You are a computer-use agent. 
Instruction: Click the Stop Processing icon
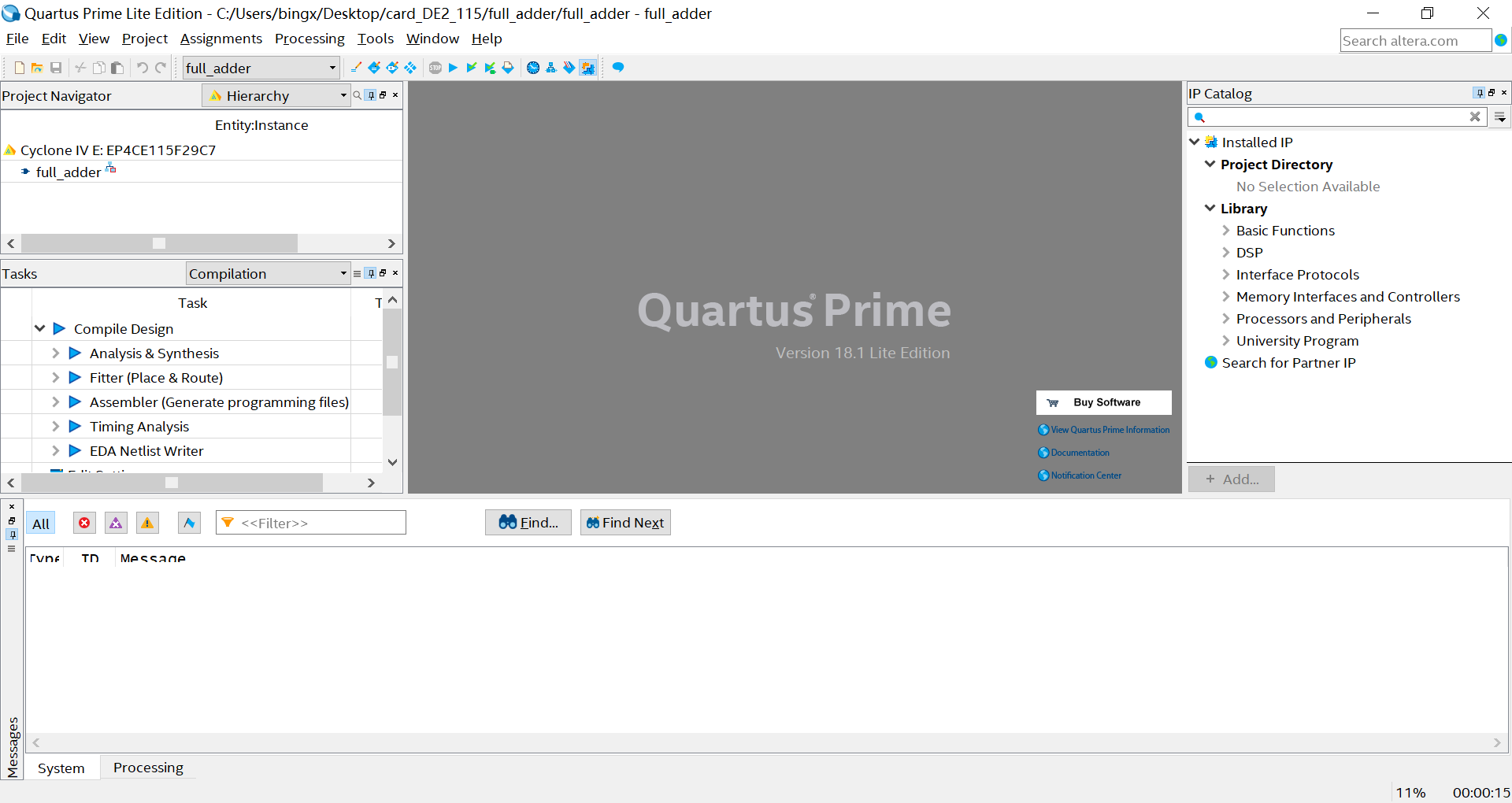click(x=435, y=68)
